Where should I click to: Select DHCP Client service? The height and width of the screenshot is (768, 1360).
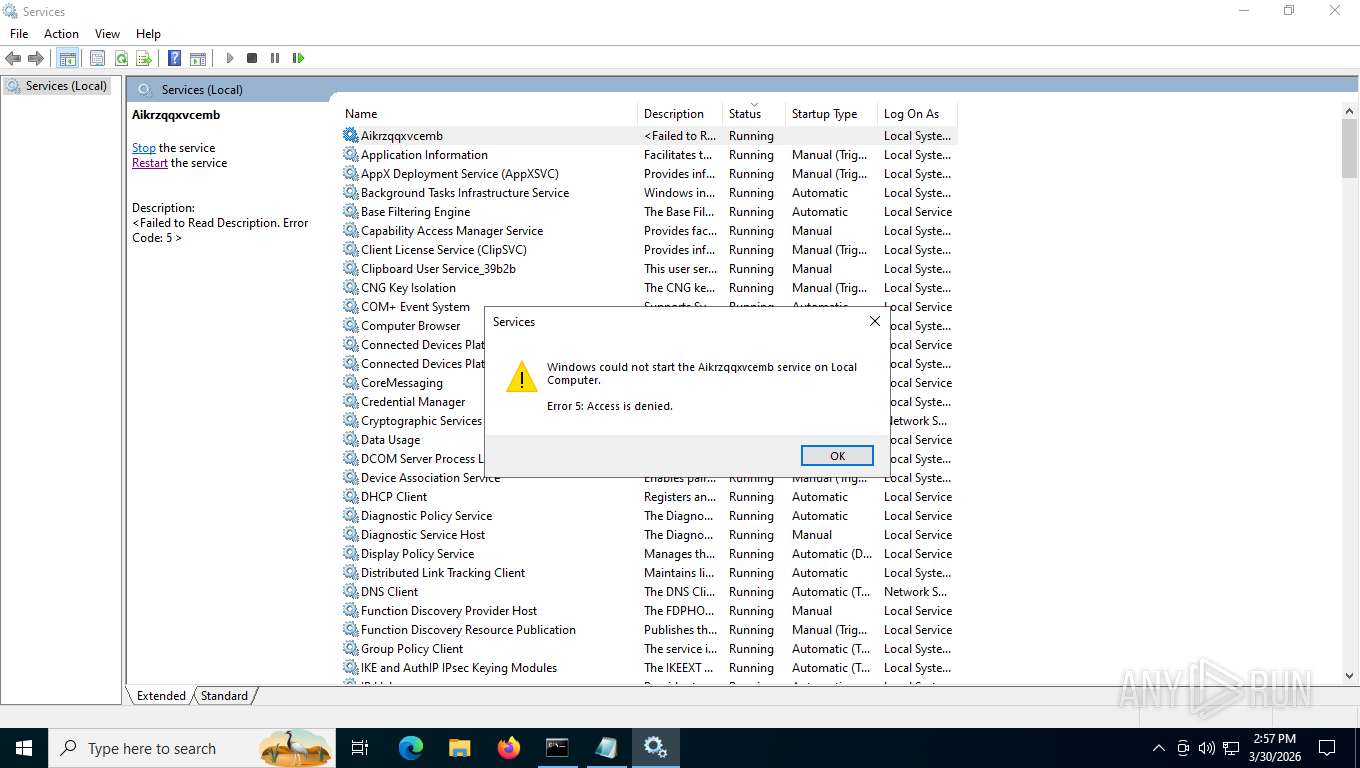pyautogui.click(x=649, y=497)
